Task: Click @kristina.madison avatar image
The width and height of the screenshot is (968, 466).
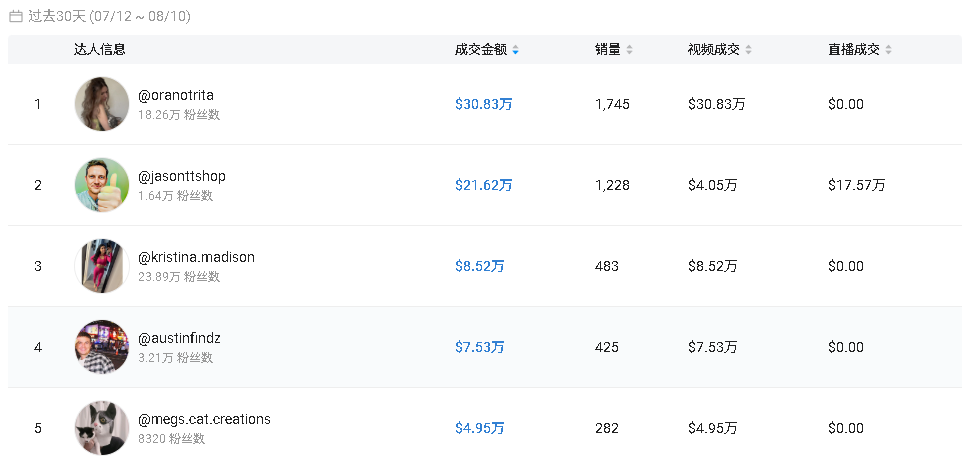Action: point(102,266)
